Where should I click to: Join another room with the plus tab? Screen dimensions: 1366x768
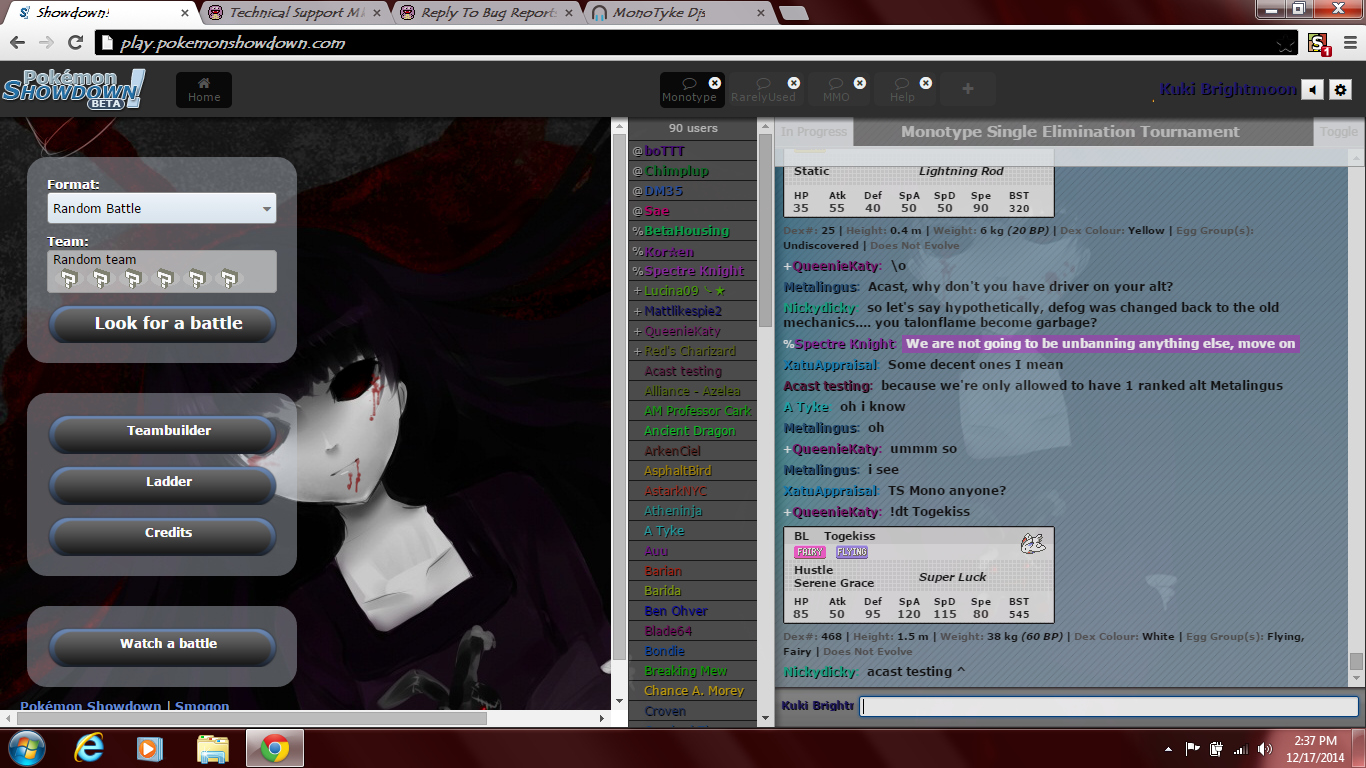click(x=968, y=90)
